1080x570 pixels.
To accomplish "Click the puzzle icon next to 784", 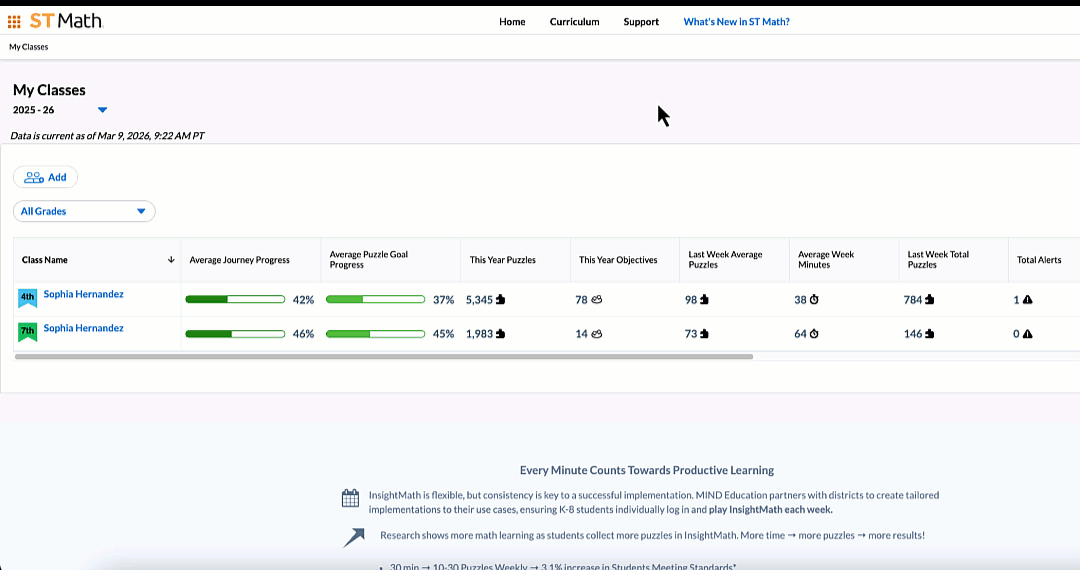I will [x=930, y=300].
